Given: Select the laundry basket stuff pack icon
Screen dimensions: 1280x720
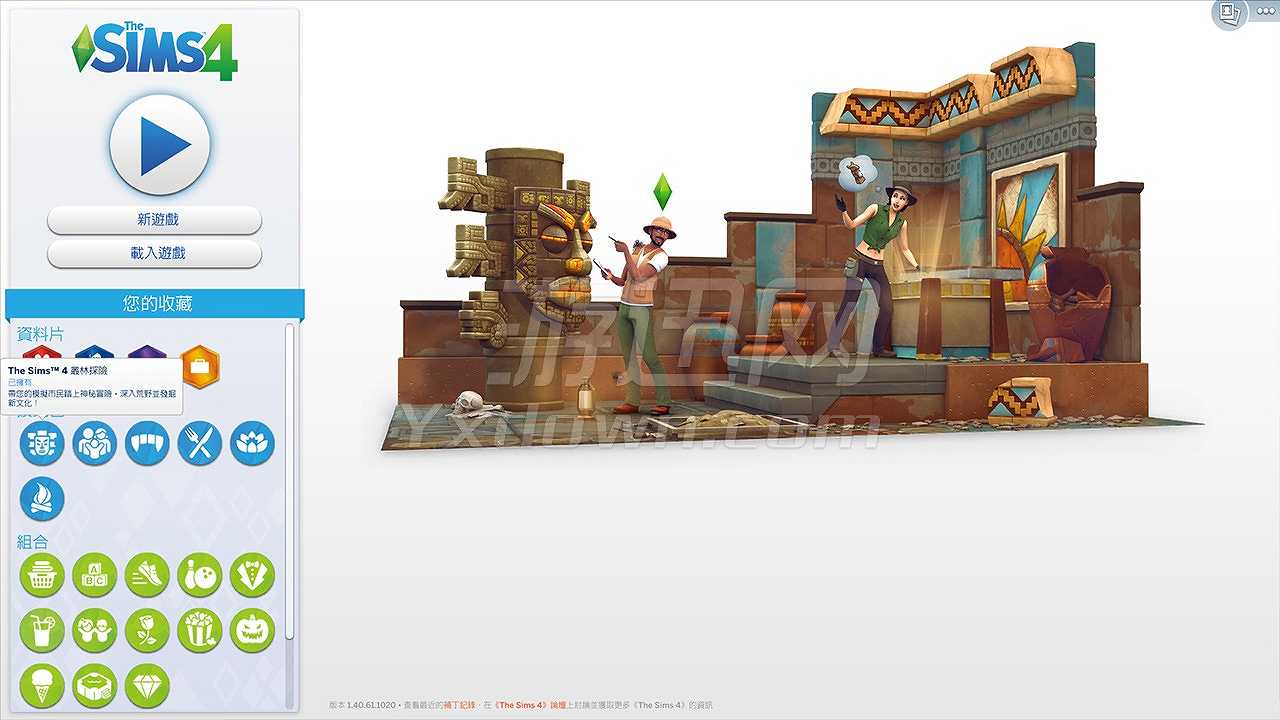Looking at the screenshot, I should pos(42,575).
